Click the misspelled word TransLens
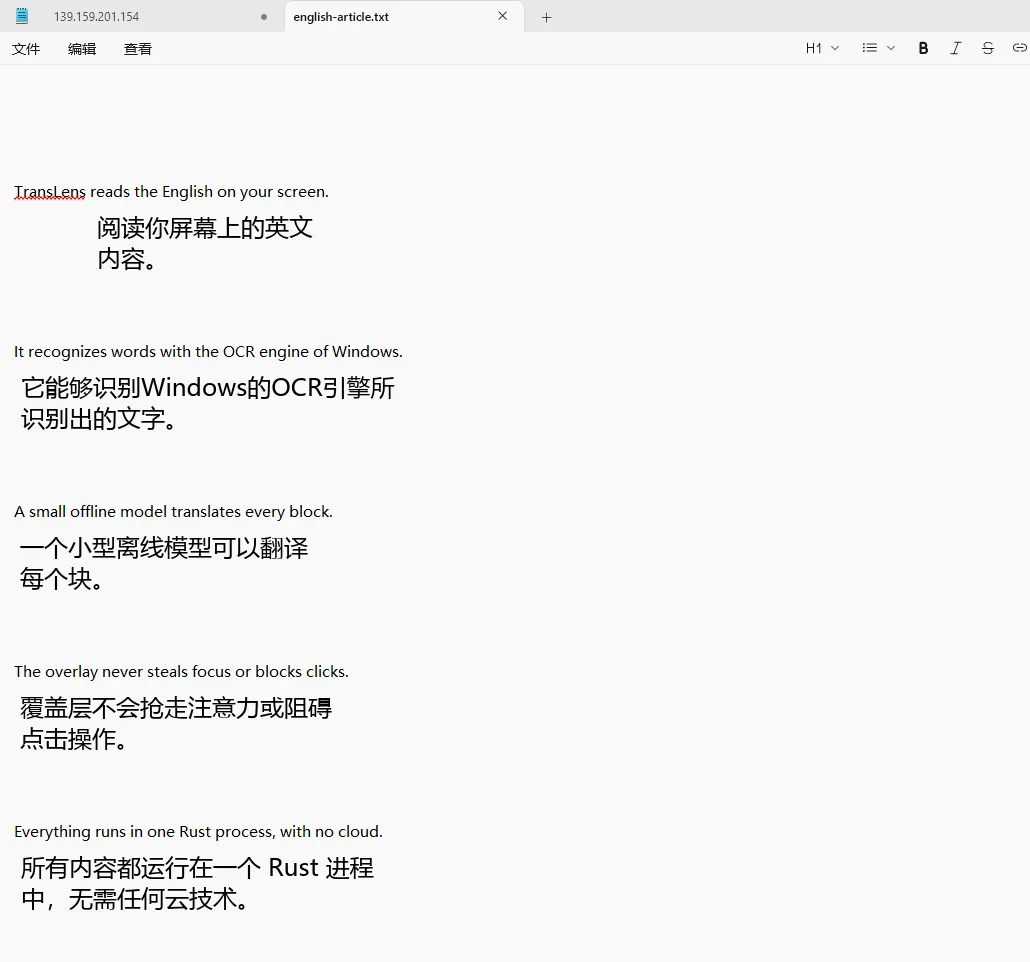The width and height of the screenshot is (1030, 962). pyautogui.click(x=50, y=192)
